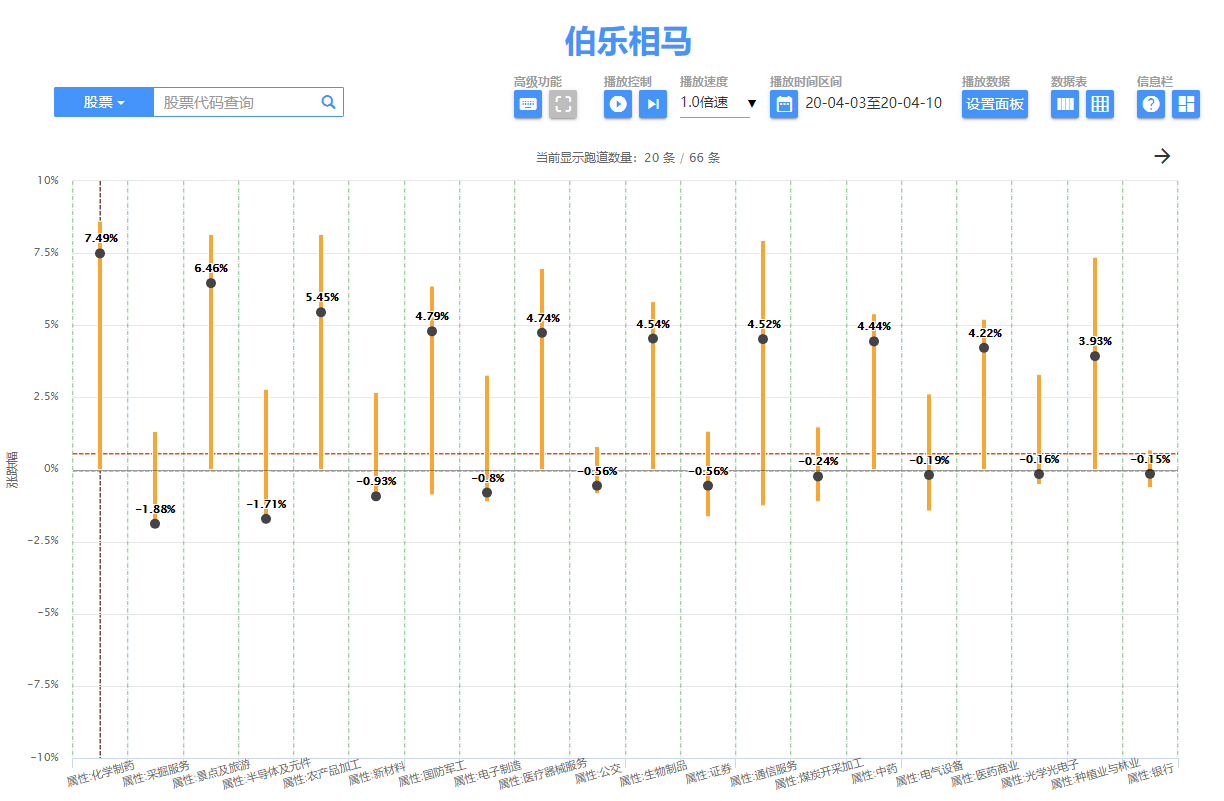Click the 6.46% data point for 景点及旅游
The width and height of the screenshot is (1224, 801).
tap(211, 283)
